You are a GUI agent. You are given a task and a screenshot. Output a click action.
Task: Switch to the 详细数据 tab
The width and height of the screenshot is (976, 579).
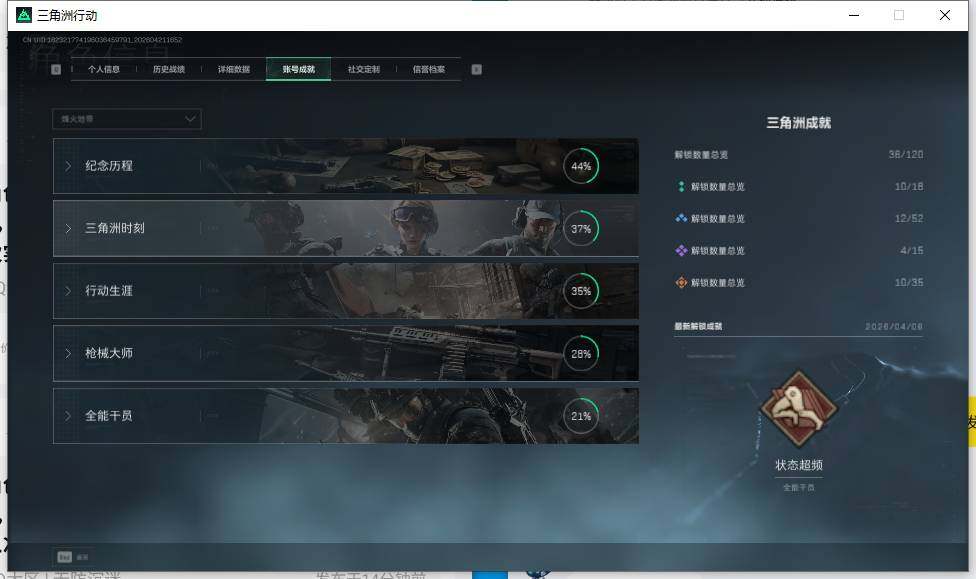(234, 69)
